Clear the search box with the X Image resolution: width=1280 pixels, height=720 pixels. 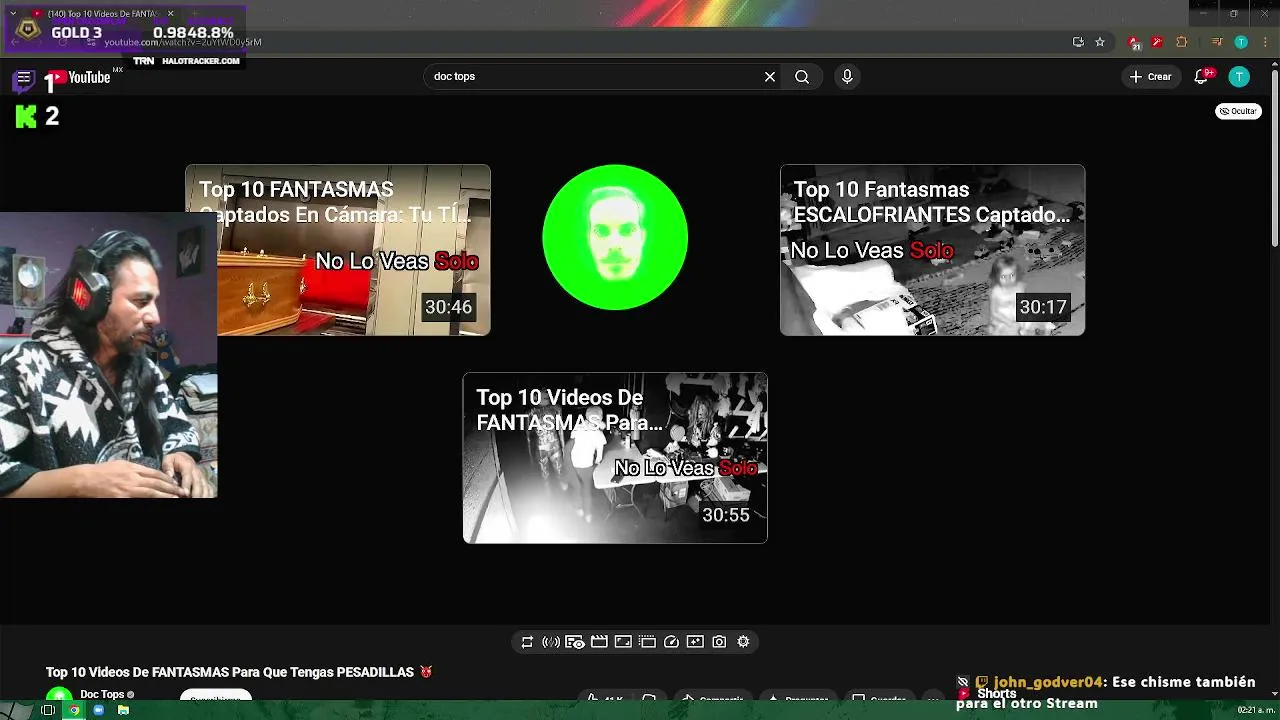[770, 76]
